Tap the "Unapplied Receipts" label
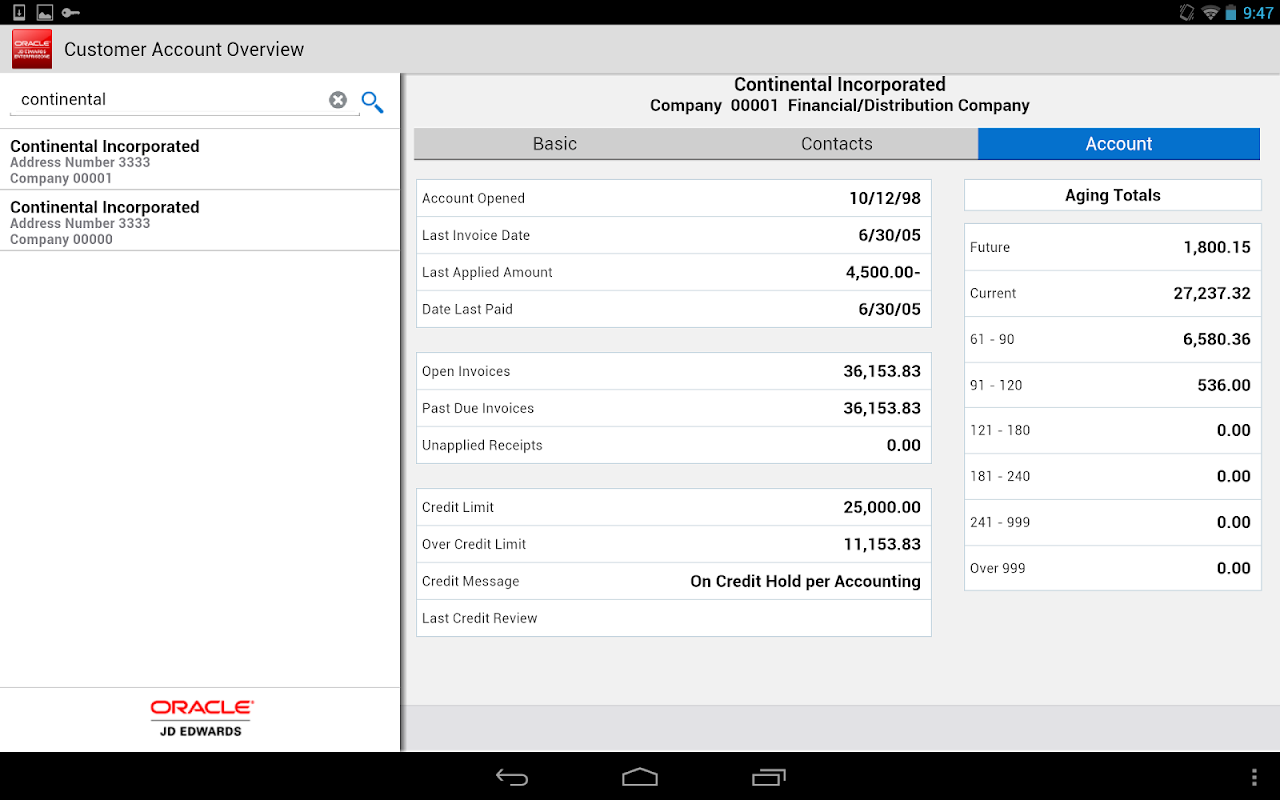 [482, 445]
